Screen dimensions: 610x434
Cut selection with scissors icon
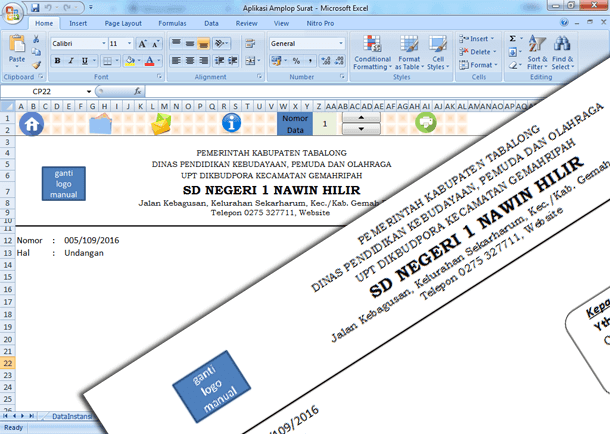click(36, 39)
